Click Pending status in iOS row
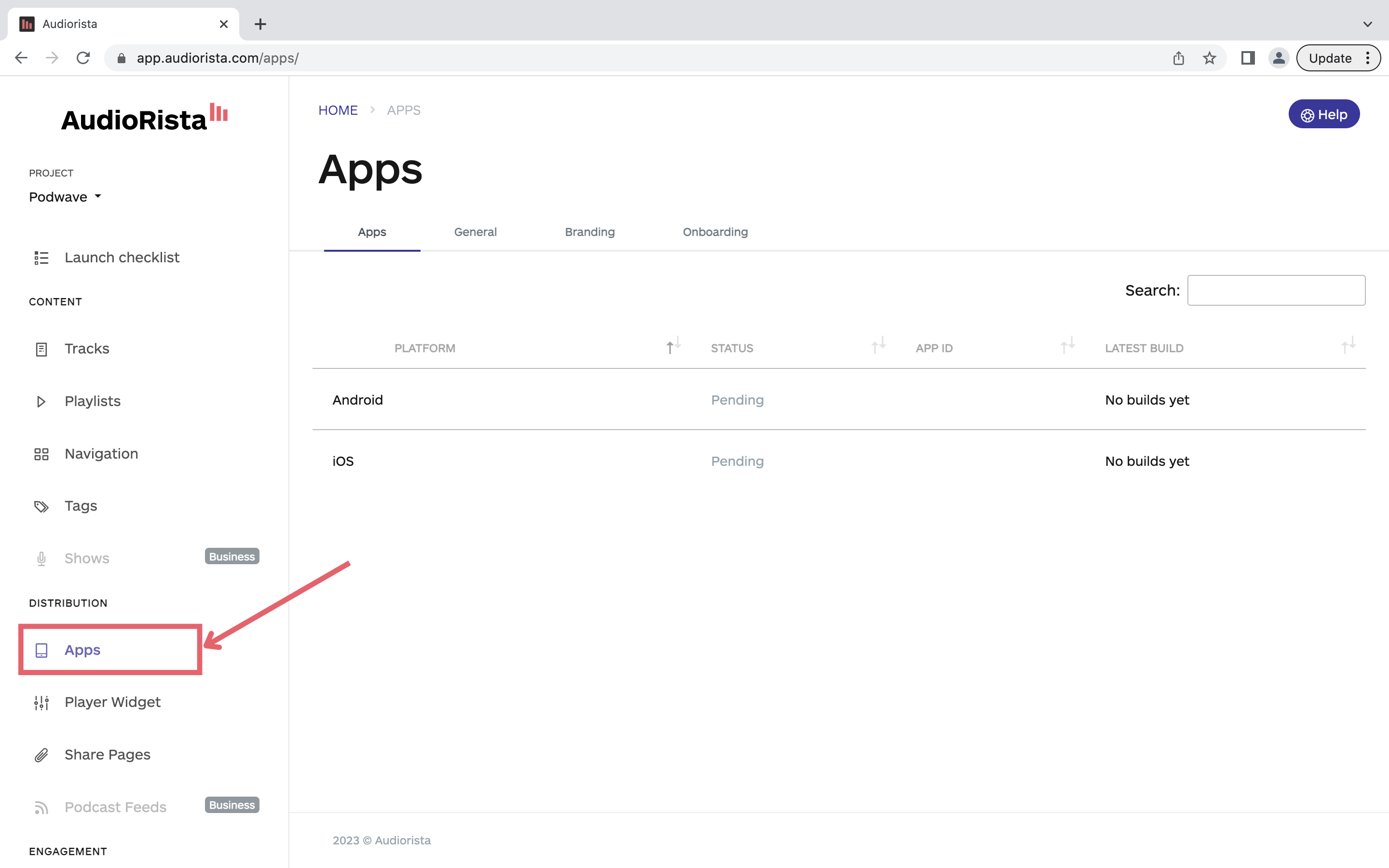The height and width of the screenshot is (868, 1389). (737, 461)
